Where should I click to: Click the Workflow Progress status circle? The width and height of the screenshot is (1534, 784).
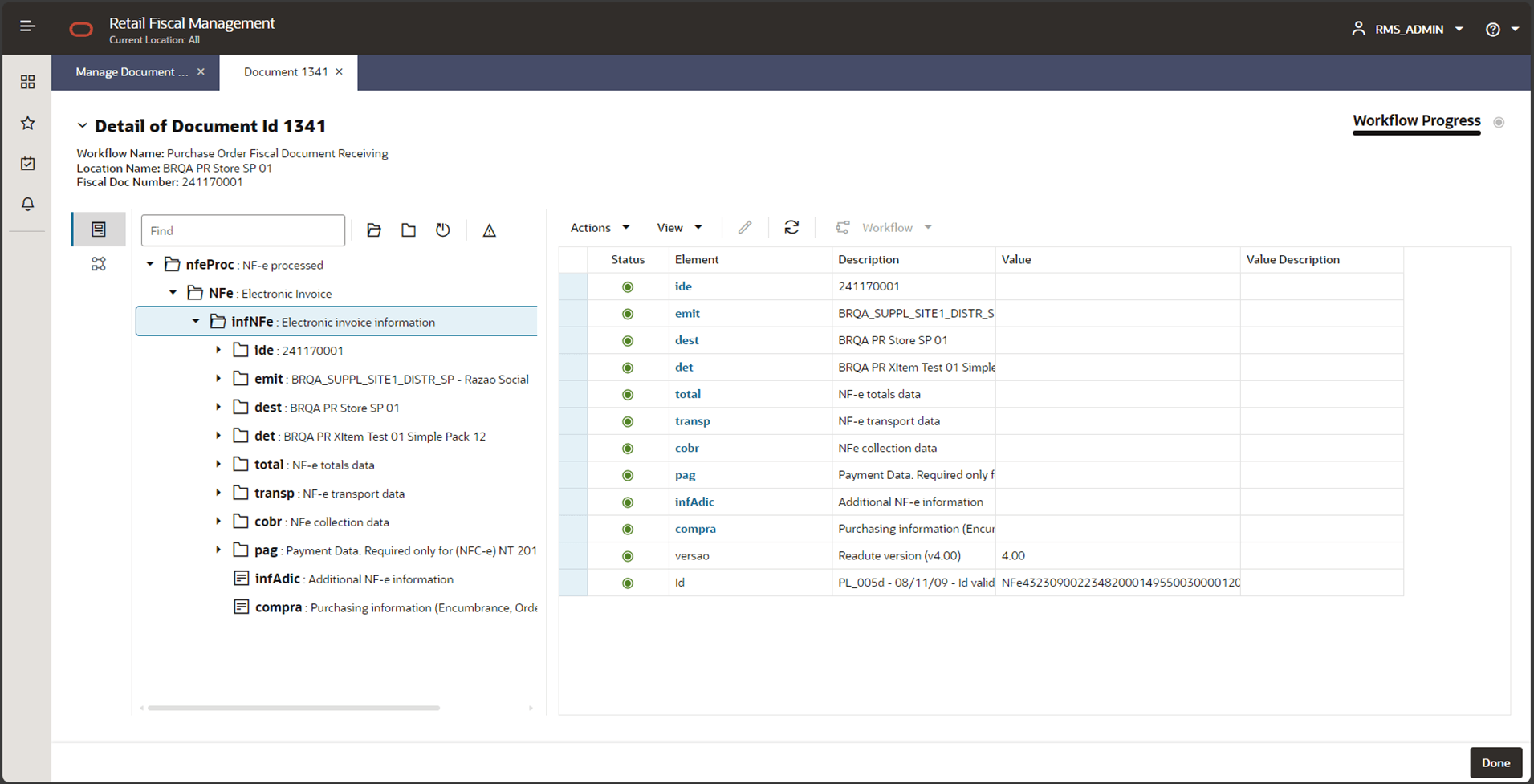(x=1499, y=123)
